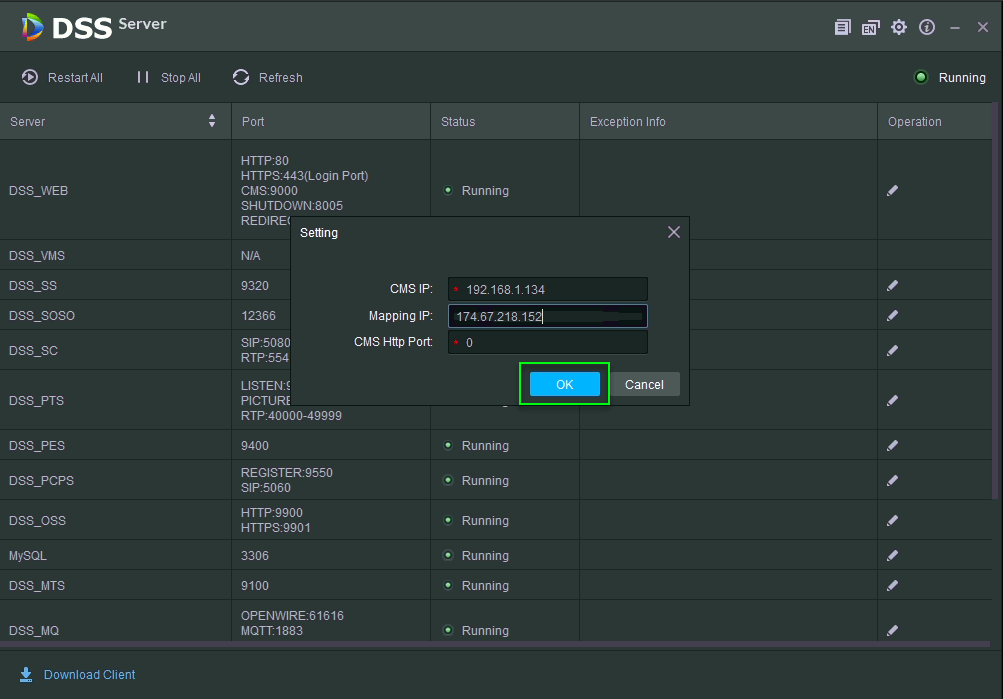This screenshot has width=1003, height=699.
Task: Cancel the Setting dialog
Action: tap(644, 385)
